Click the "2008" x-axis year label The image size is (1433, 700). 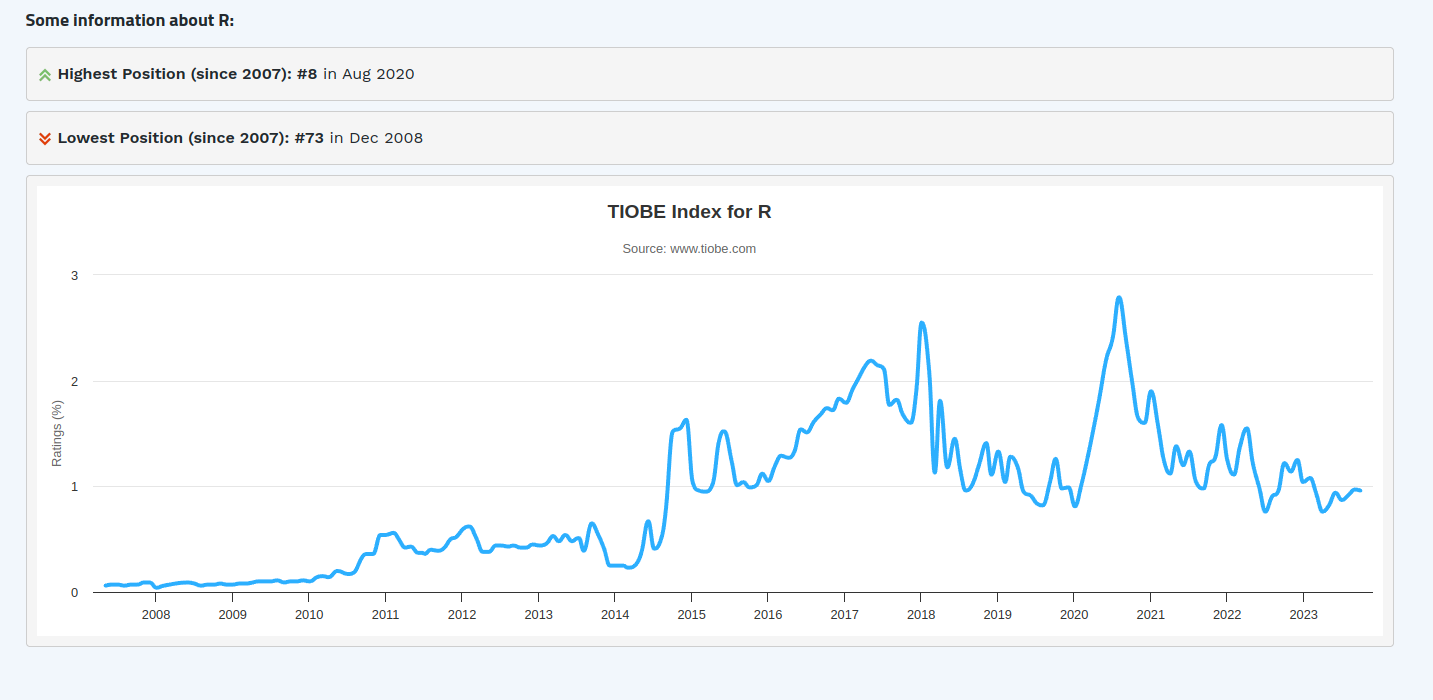pos(156,615)
